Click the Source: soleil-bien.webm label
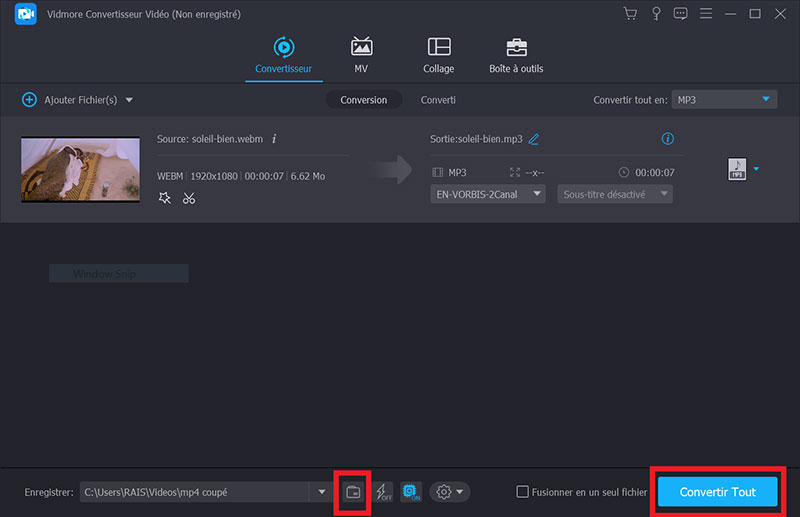This screenshot has width=800, height=517. click(210, 139)
